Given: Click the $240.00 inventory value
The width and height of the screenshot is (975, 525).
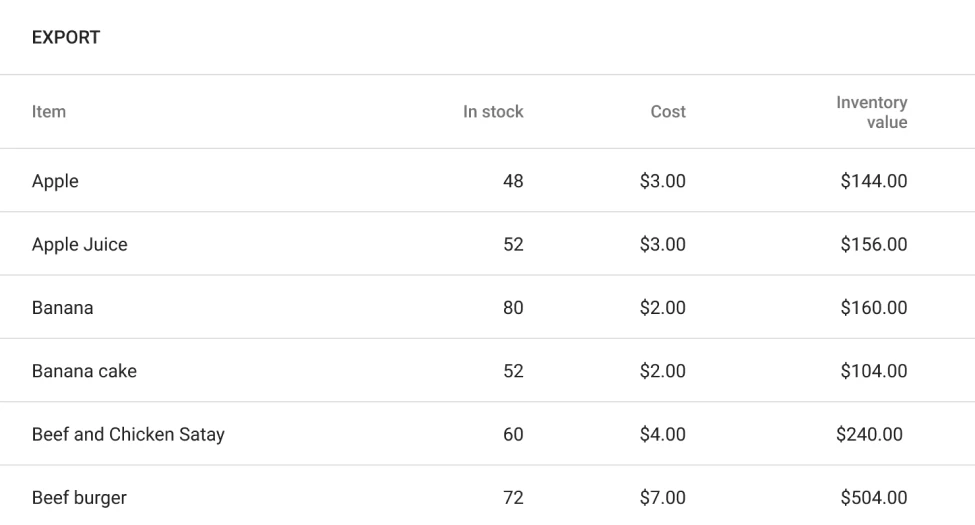Looking at the screenshot, I should (869, 434).
